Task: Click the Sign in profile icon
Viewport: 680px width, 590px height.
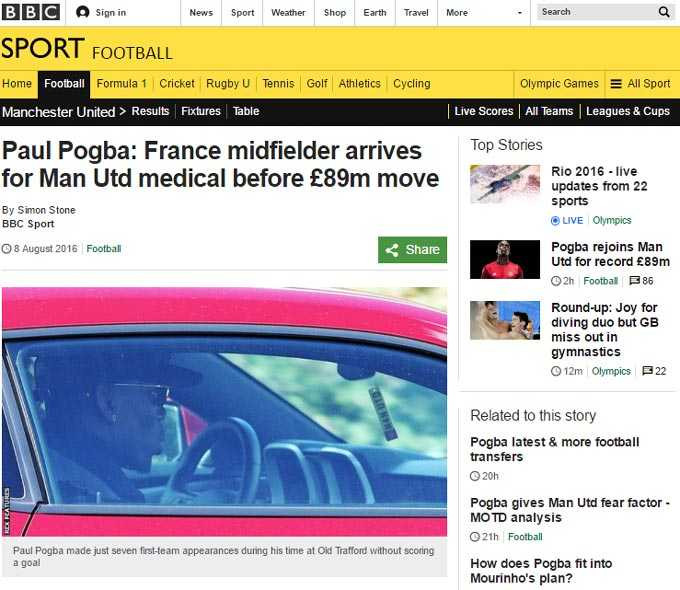Action: tap(82, 12)
